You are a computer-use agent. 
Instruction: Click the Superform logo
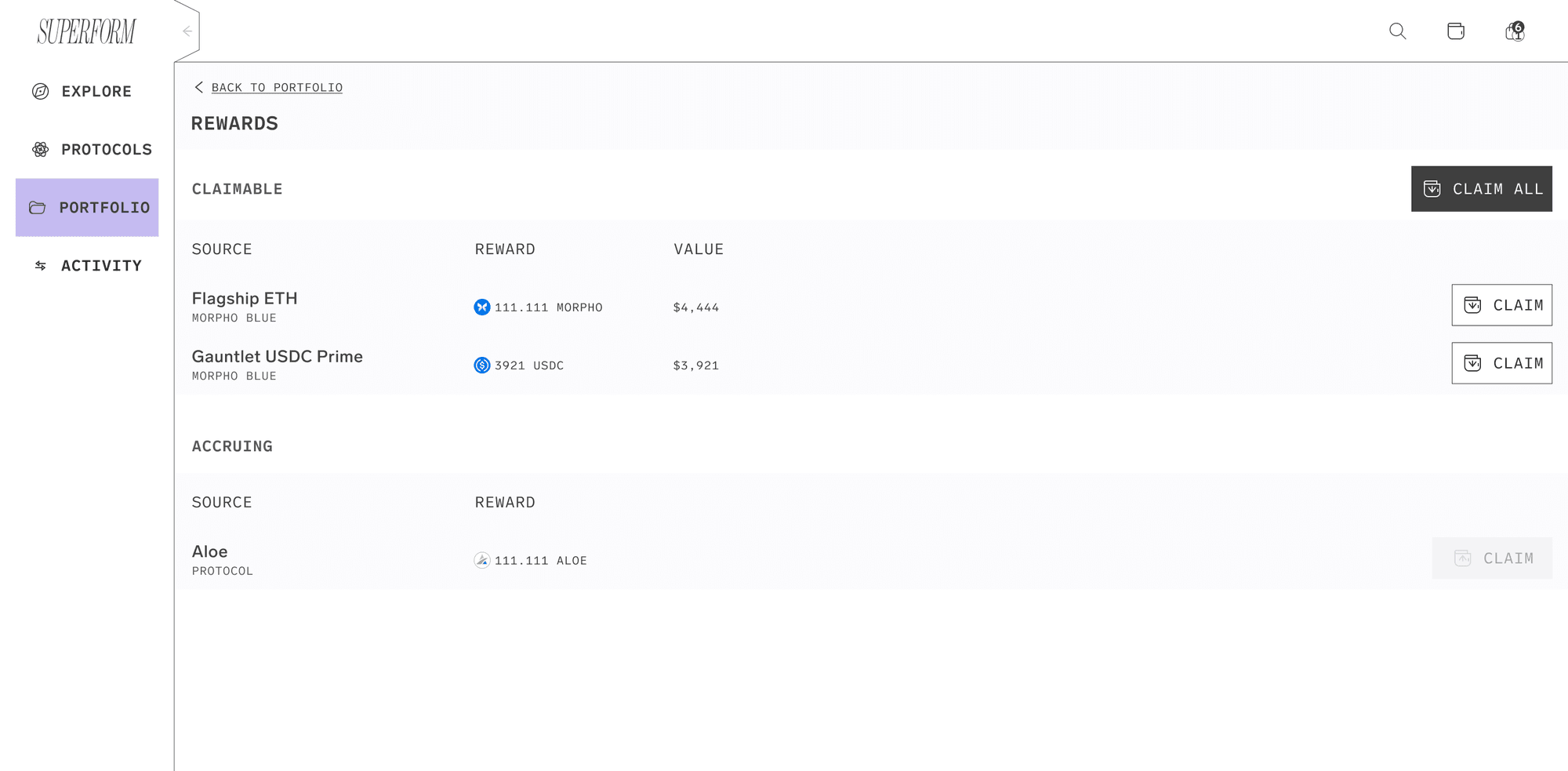click(x=86, y=31)
